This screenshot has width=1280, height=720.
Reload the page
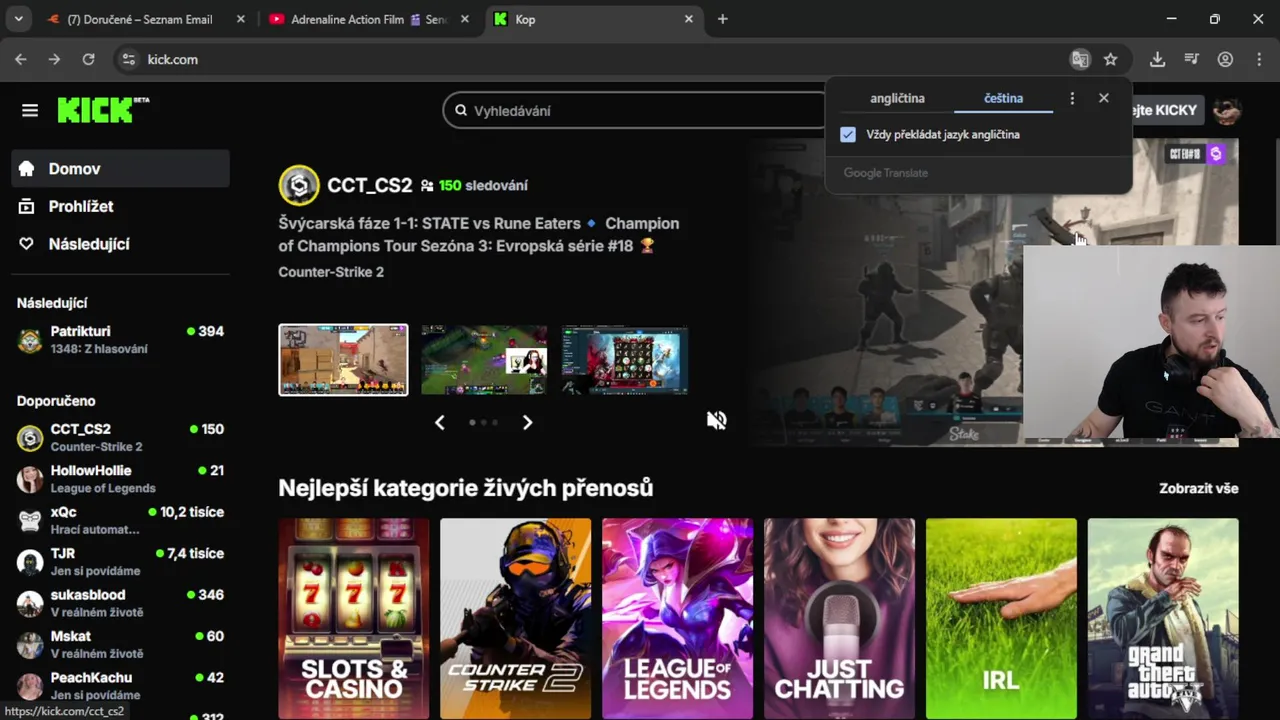88,59
